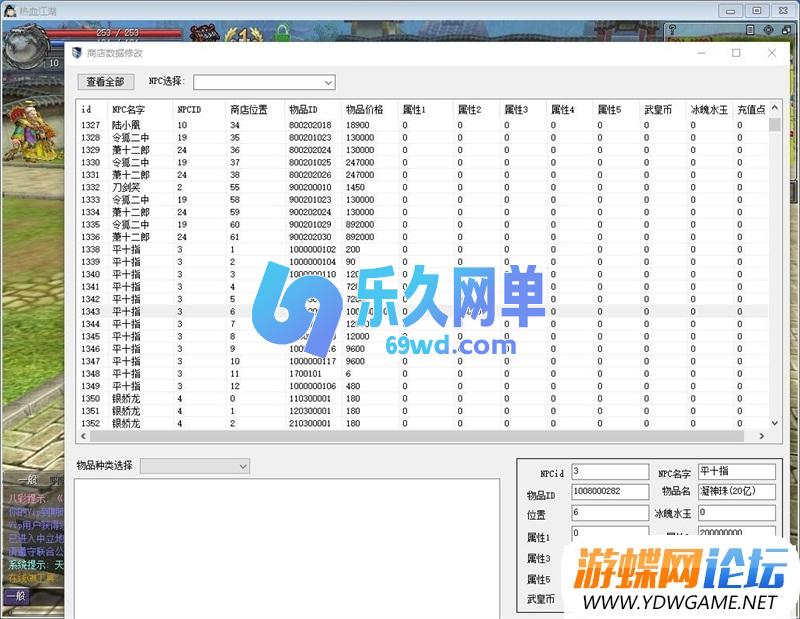800x619 pixels.
Task: Maximize the shop data editor dialog
Action: coord(736,53)
